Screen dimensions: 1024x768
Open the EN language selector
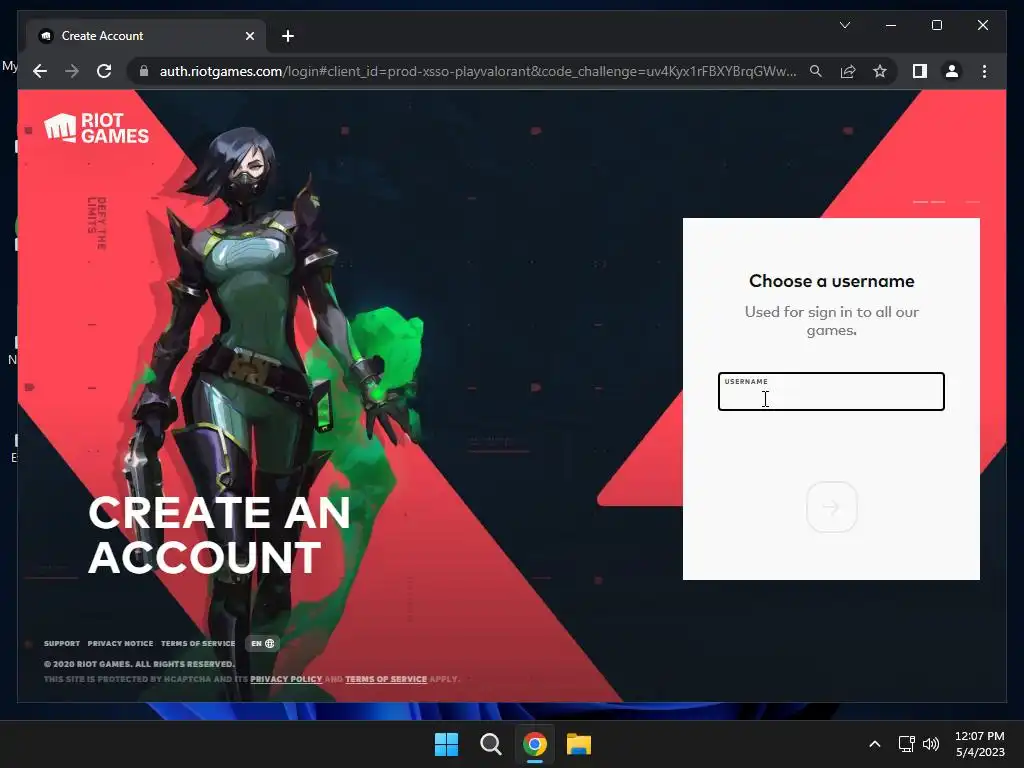click(263, 643)
